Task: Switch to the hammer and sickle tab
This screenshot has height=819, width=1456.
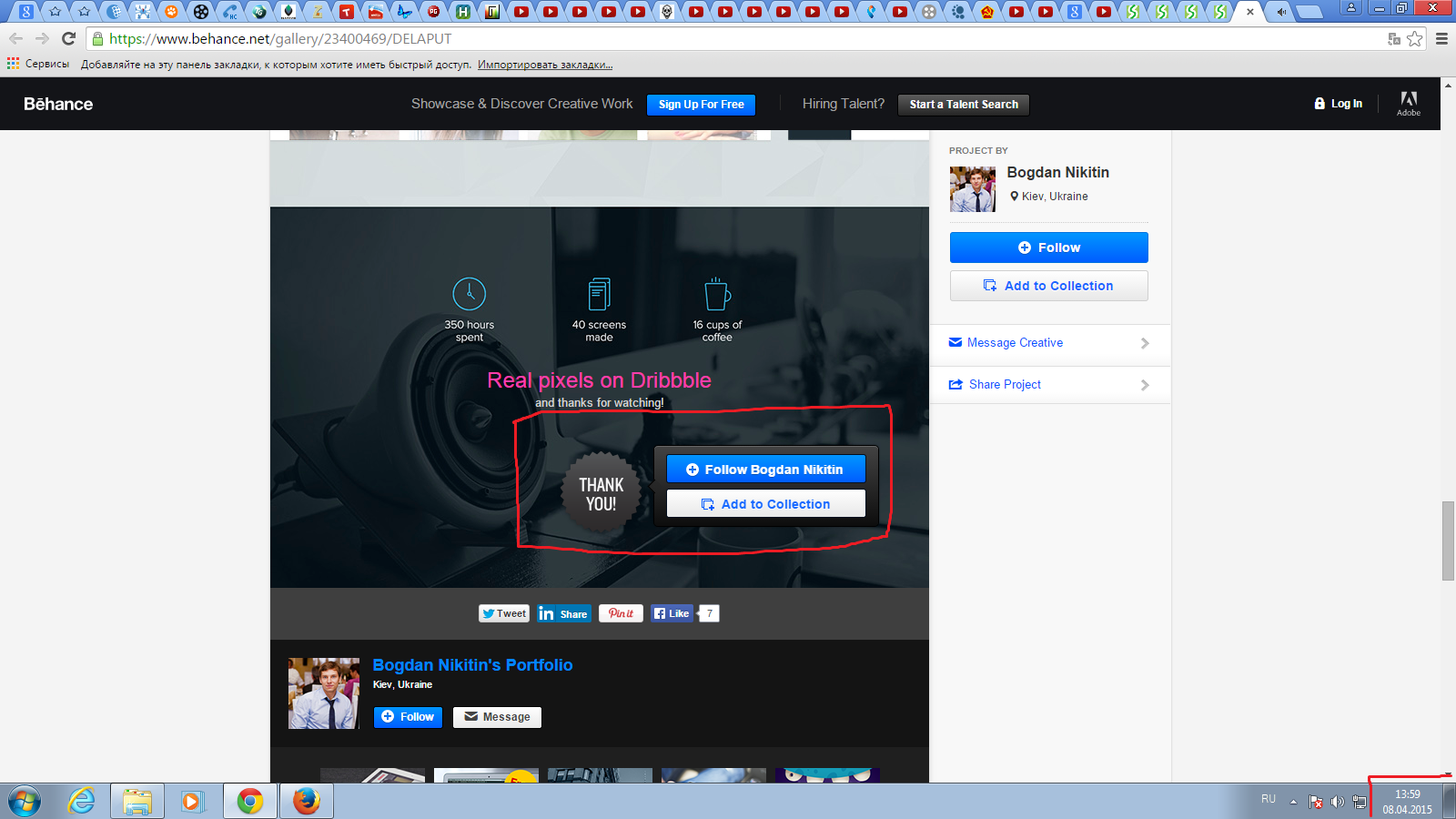Action: click(987, 12)
